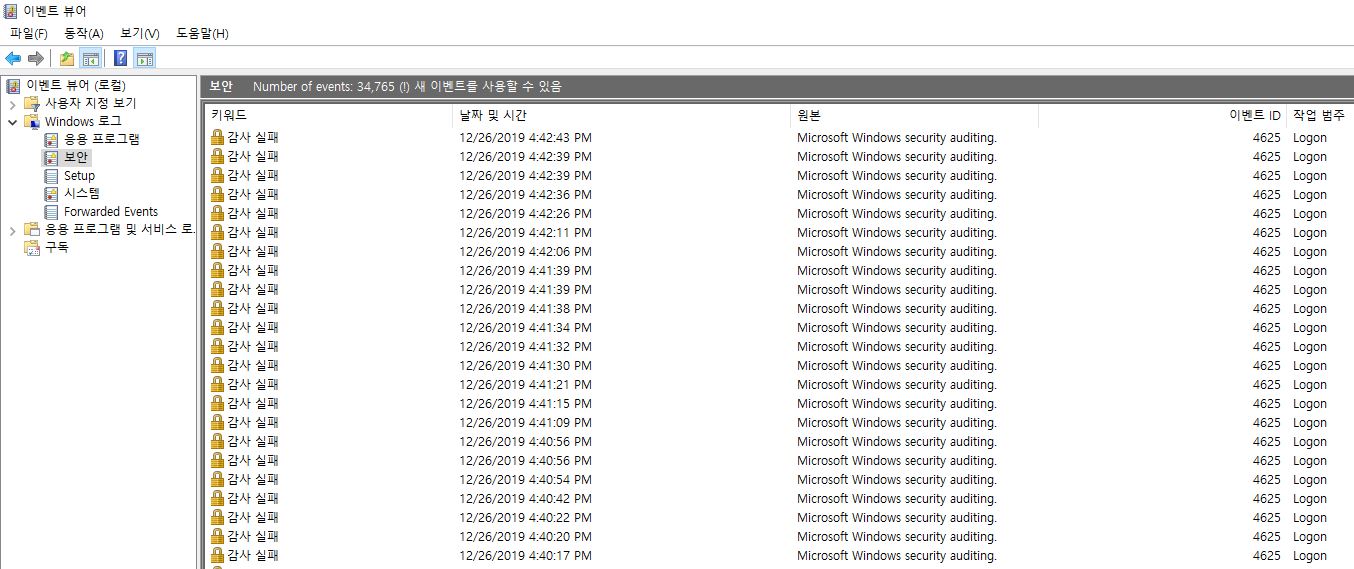
Task: Select the event dated 12/26/2019 4:41:15 PM
Action: pyautogui.click(x=779, y=403)
